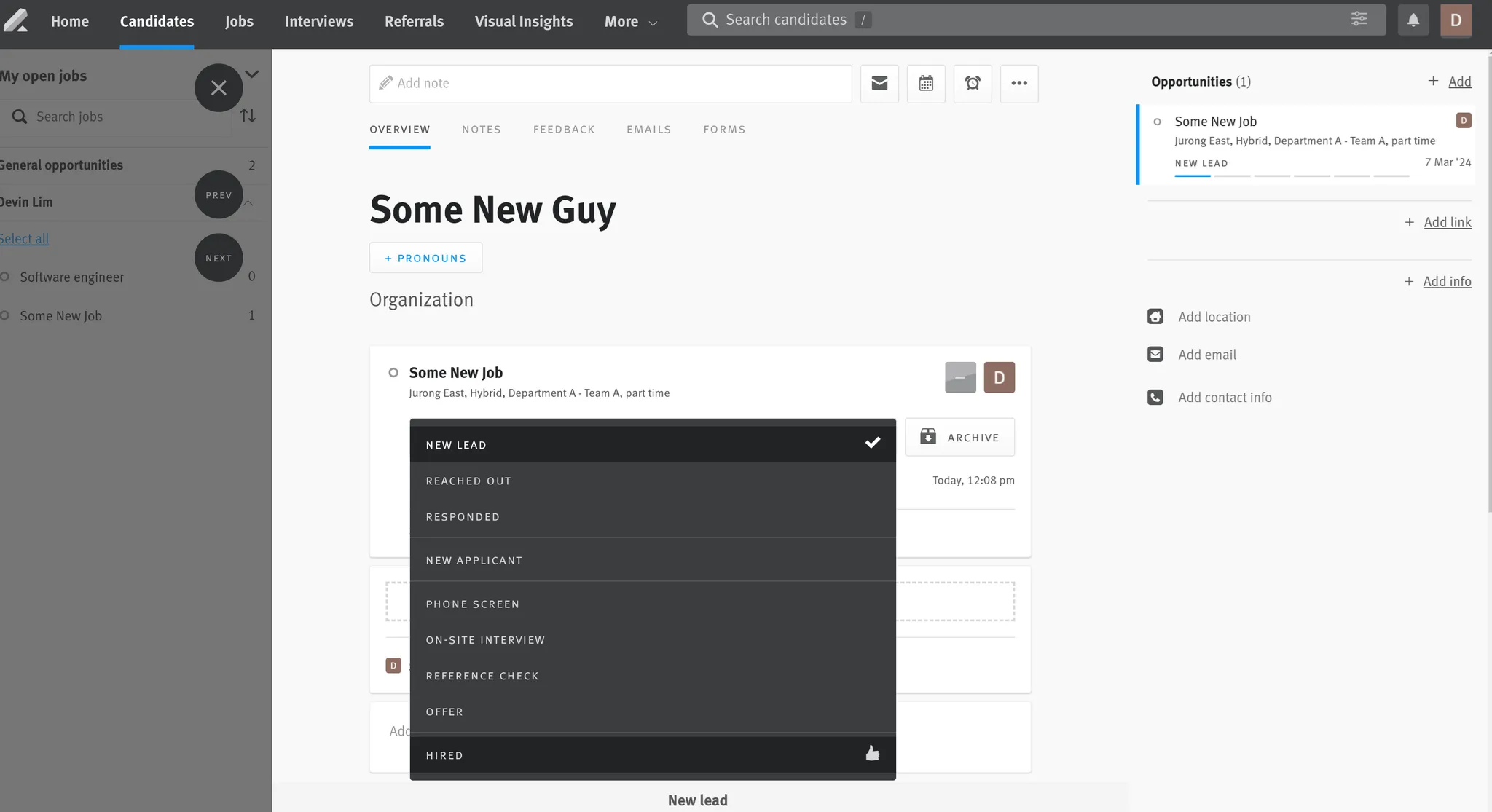This screenshot has width=1492, height=812.
Task: Open the three-dots more actions button
Action: (x=1019, y=83)
